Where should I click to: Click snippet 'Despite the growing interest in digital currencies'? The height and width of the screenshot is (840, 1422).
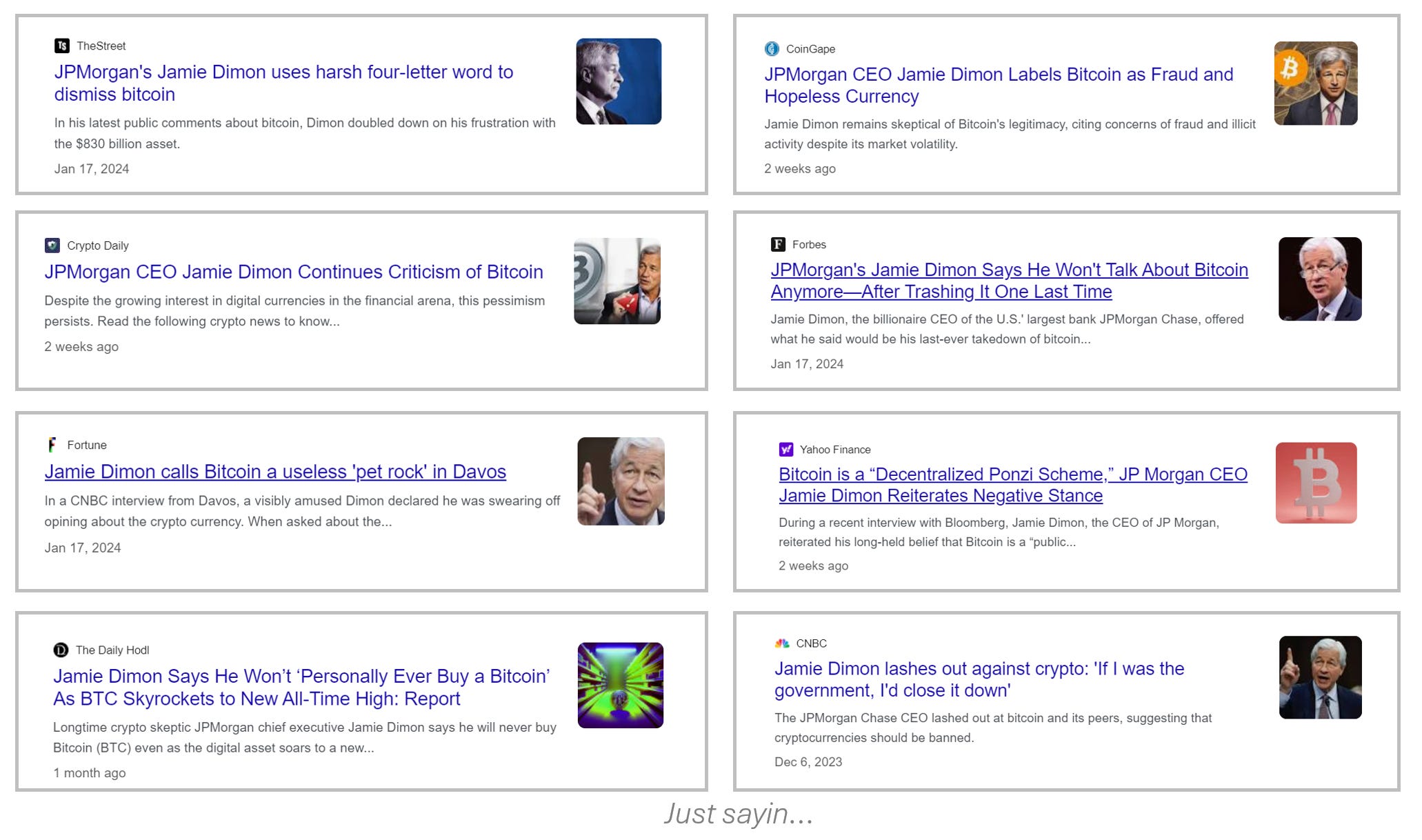[x=294, y=311]
